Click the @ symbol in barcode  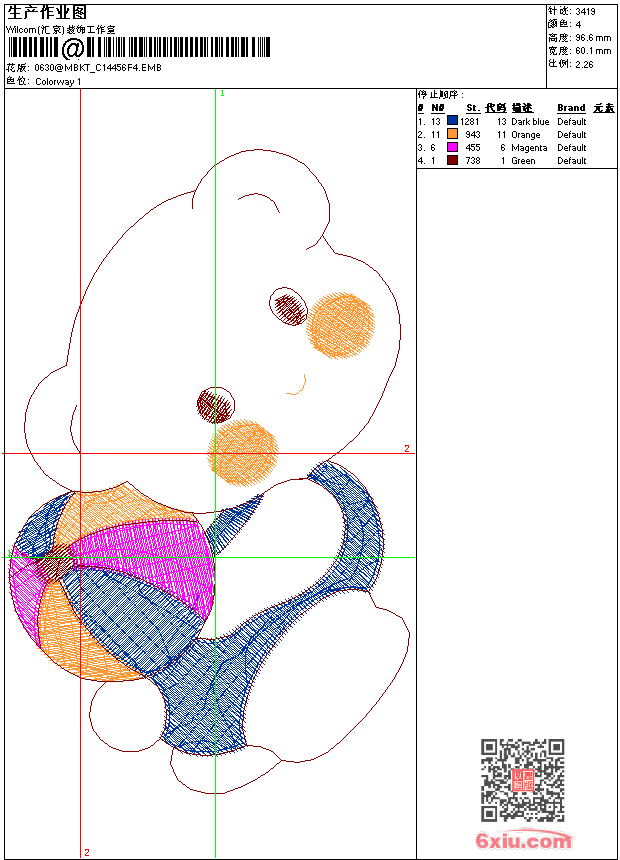click(72, 48)
